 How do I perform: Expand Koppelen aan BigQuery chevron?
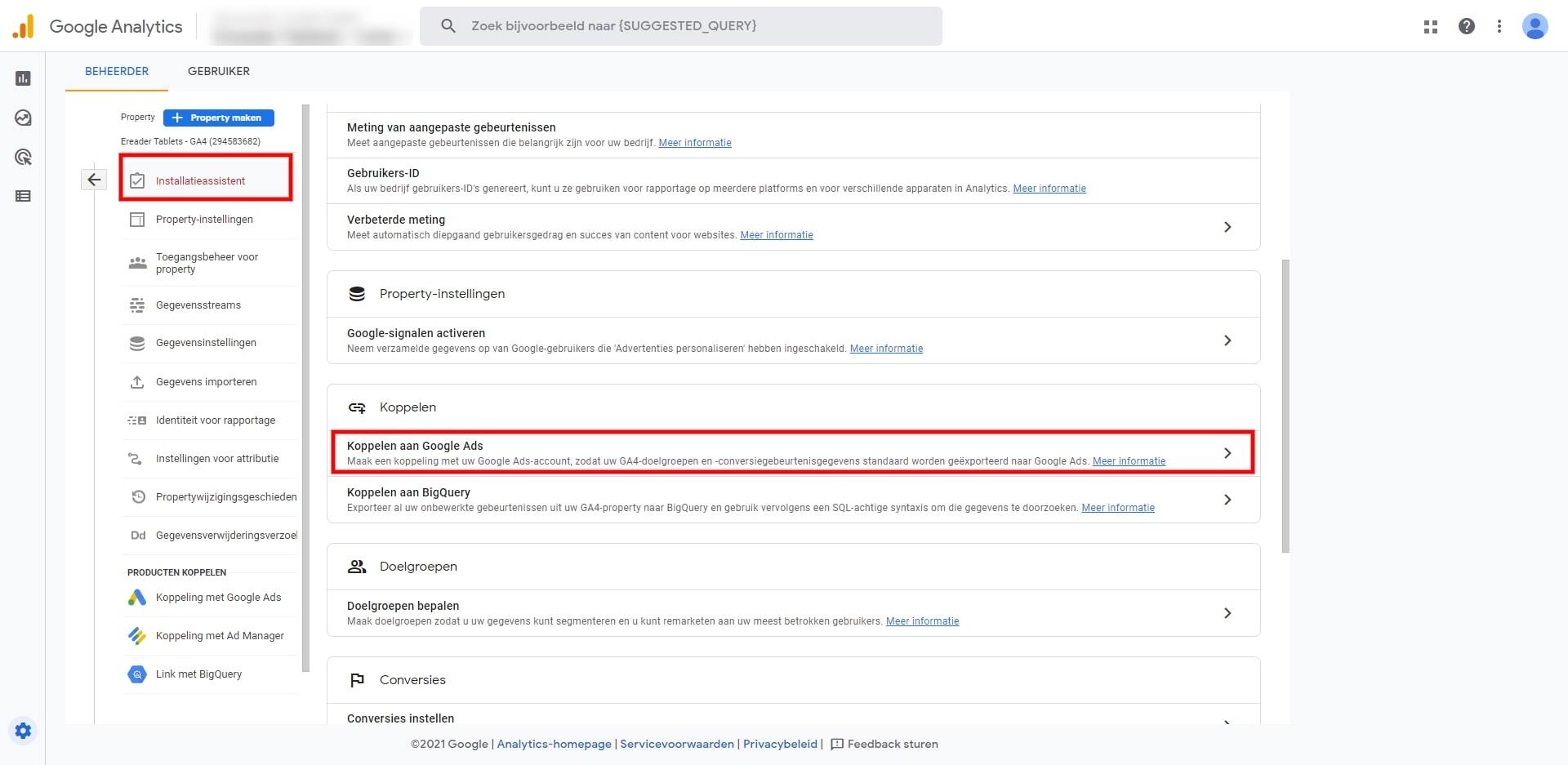[x=1227, y=500]
